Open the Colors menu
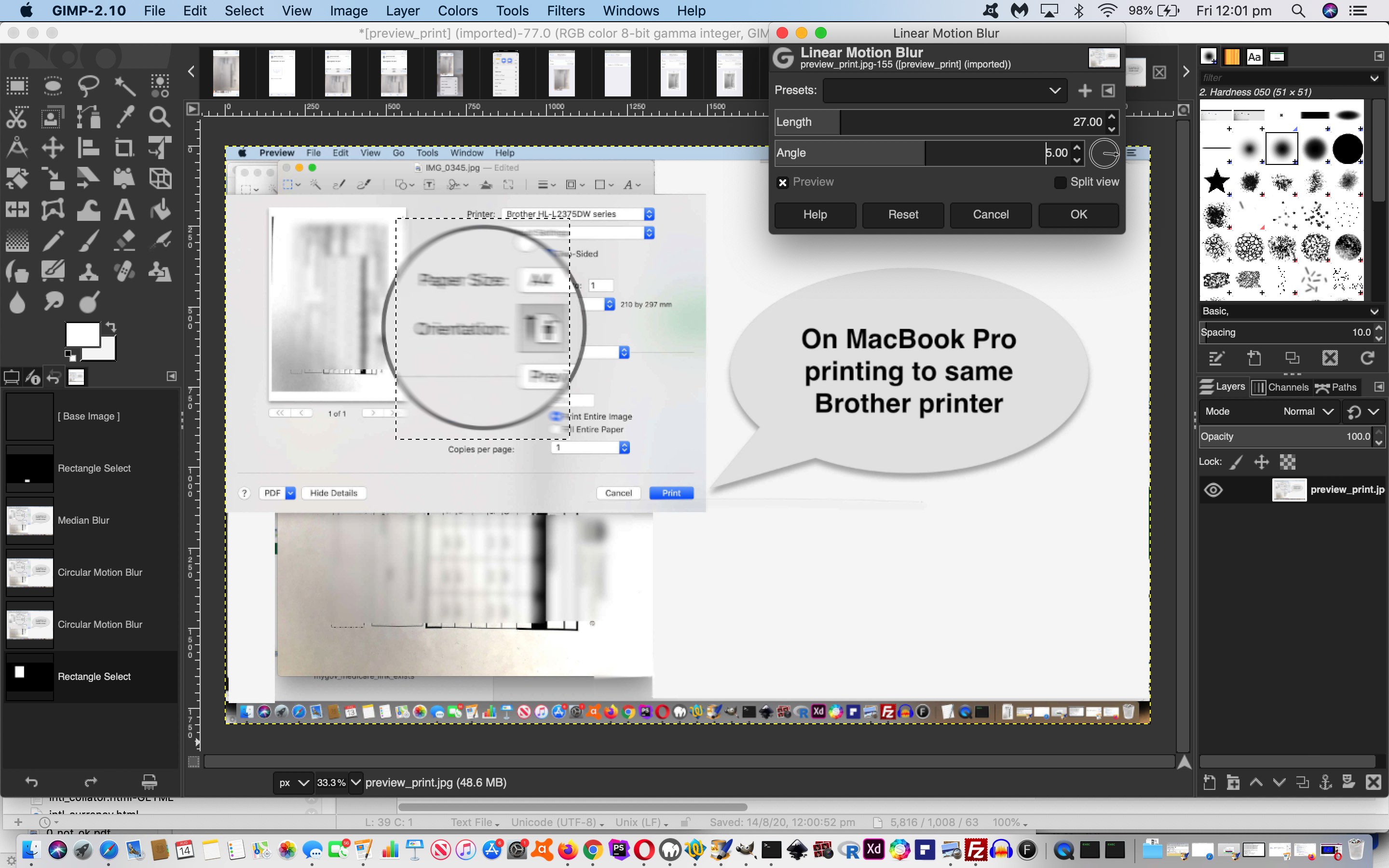1389x868 pixels. click(x=457, y=11)
